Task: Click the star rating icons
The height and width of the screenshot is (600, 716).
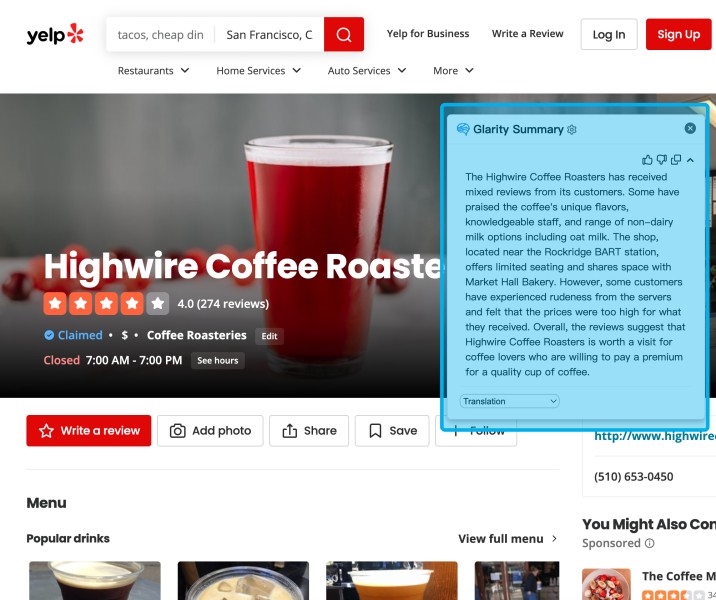Action: [x=106, y=303]
